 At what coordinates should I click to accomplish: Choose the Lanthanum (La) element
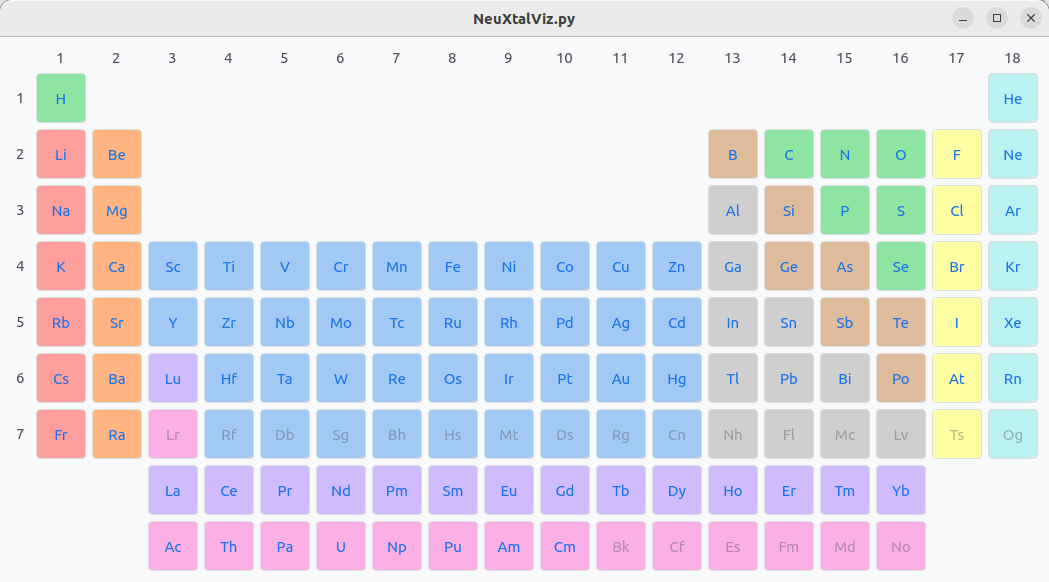(173, 490)
